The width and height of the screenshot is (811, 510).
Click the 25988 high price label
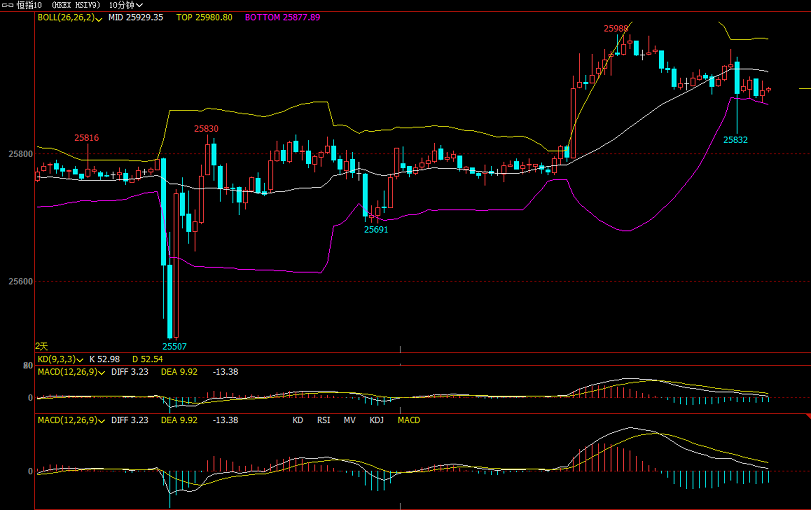tap(616, 28)
